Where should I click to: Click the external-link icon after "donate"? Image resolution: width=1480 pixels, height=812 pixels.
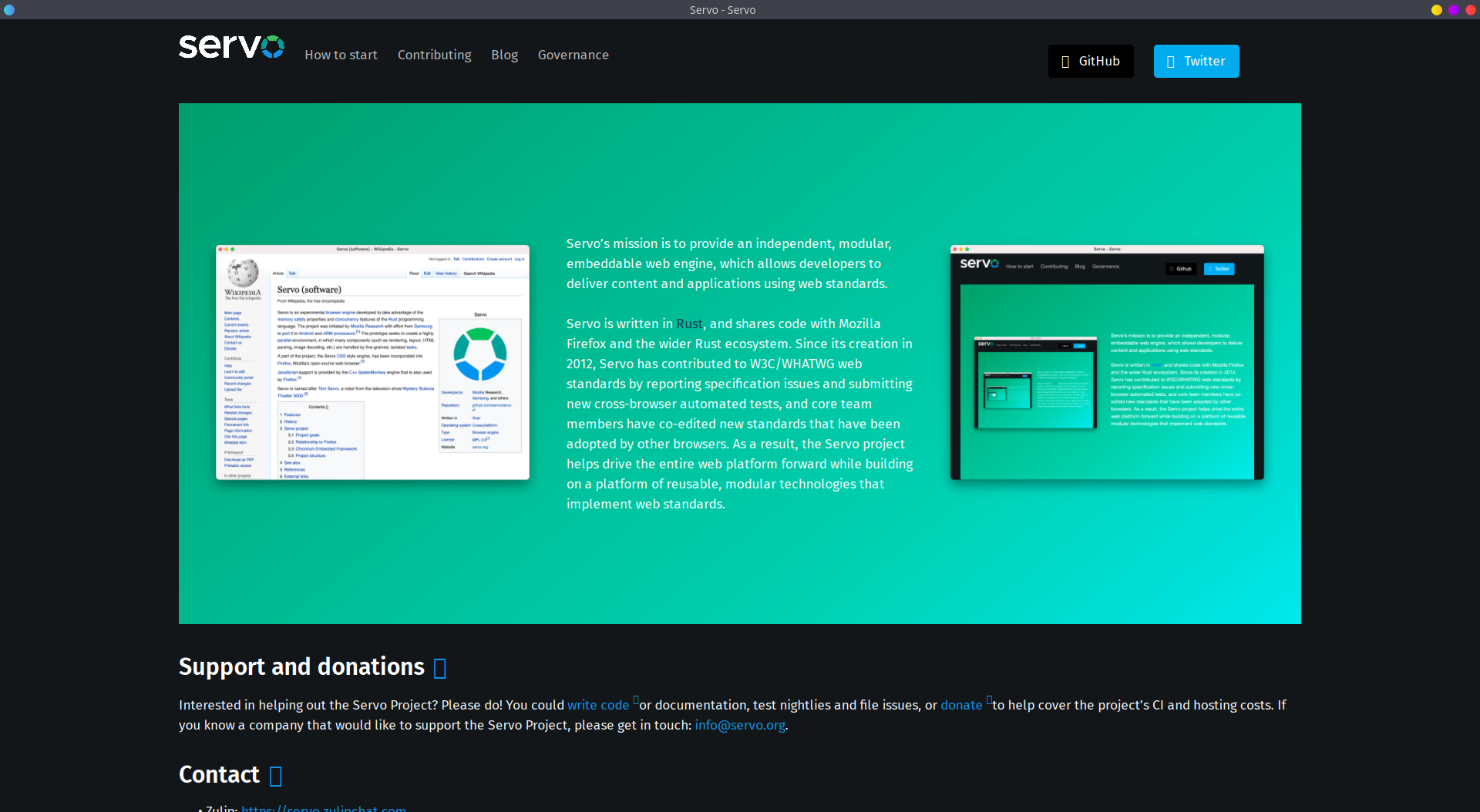point(989,700)
